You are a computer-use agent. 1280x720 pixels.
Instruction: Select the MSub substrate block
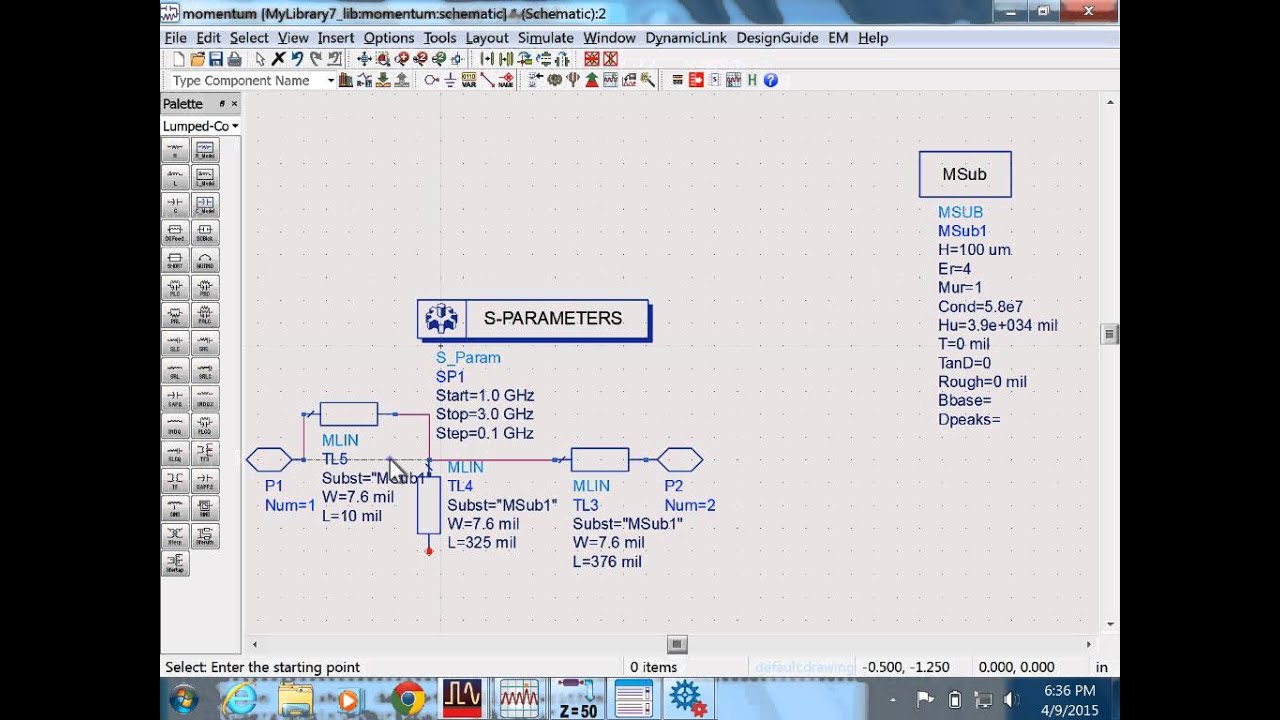[965, 174]
